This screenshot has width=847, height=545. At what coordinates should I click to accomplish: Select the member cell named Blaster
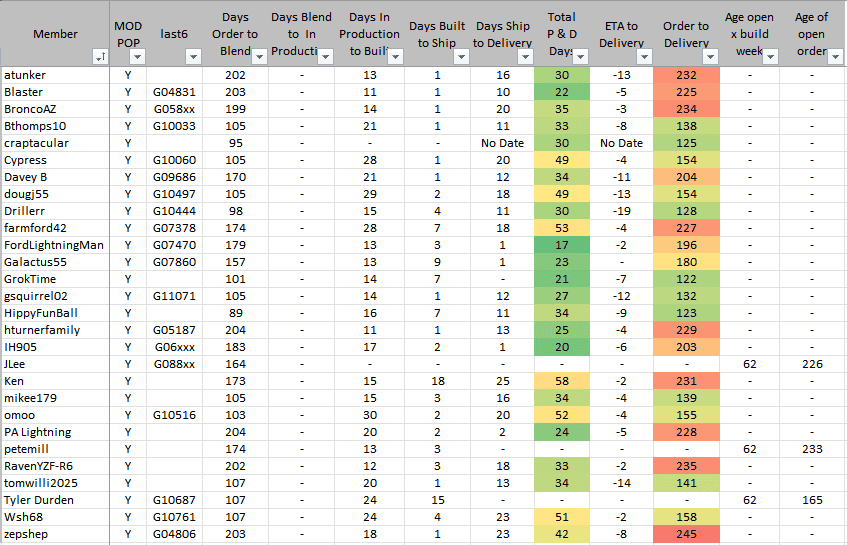point(23,92)
